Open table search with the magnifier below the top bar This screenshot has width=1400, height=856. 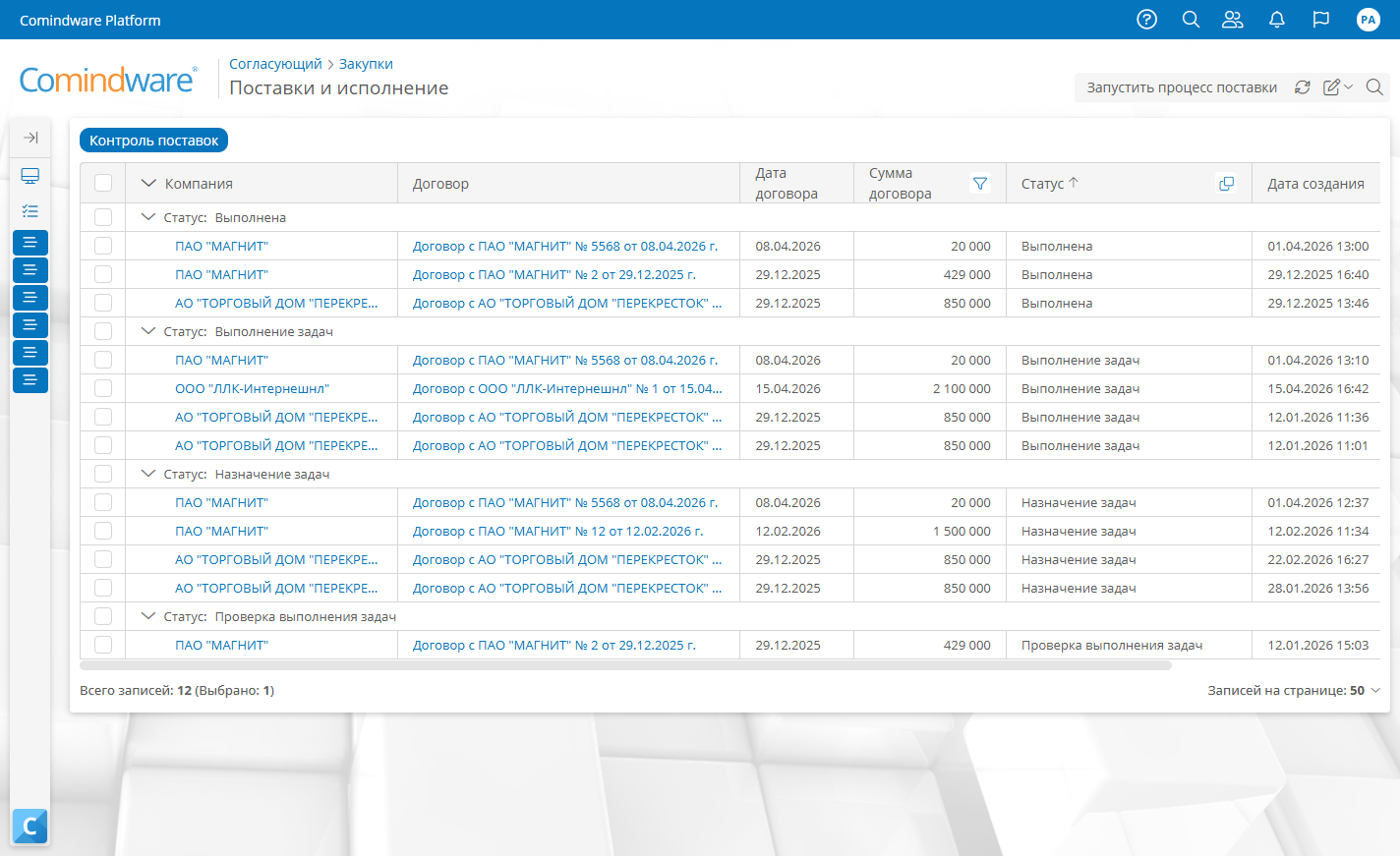coord(1374,87)
